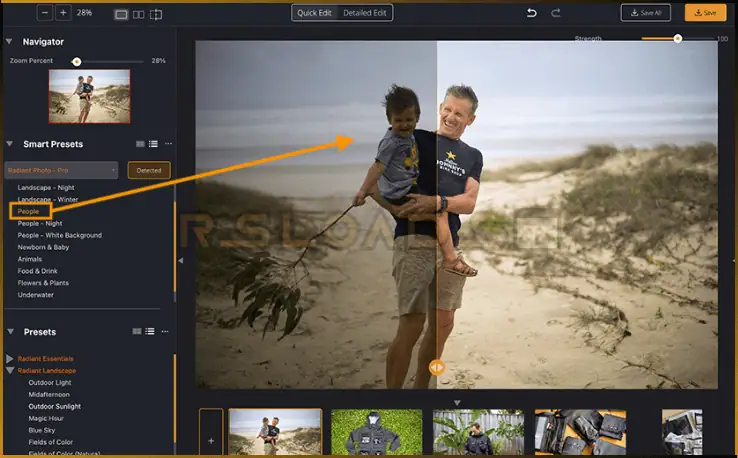Click the orange Save button
Image resolution: width=738 pixels, height=458 pixels.
pos(705,13)
